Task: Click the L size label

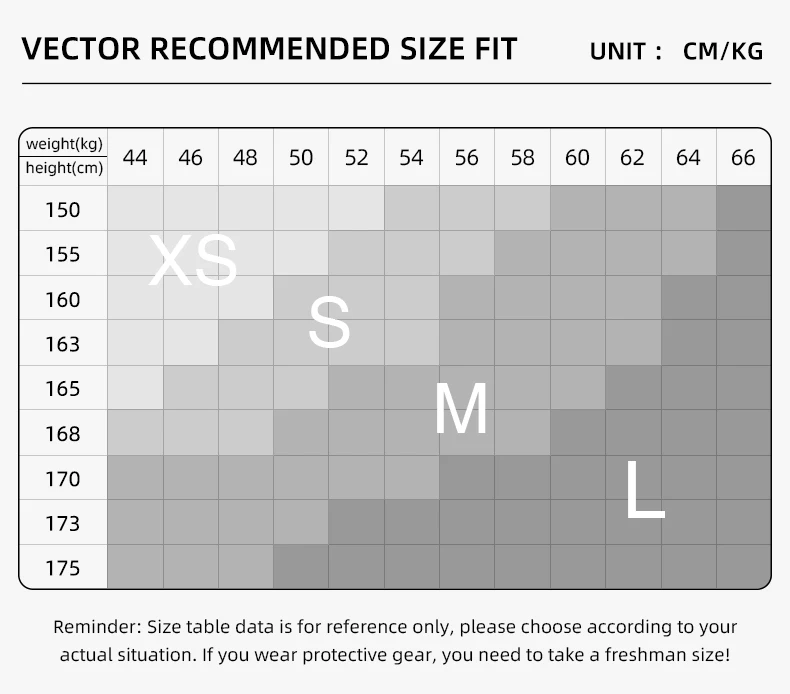Action: click(x=645, y=489)
